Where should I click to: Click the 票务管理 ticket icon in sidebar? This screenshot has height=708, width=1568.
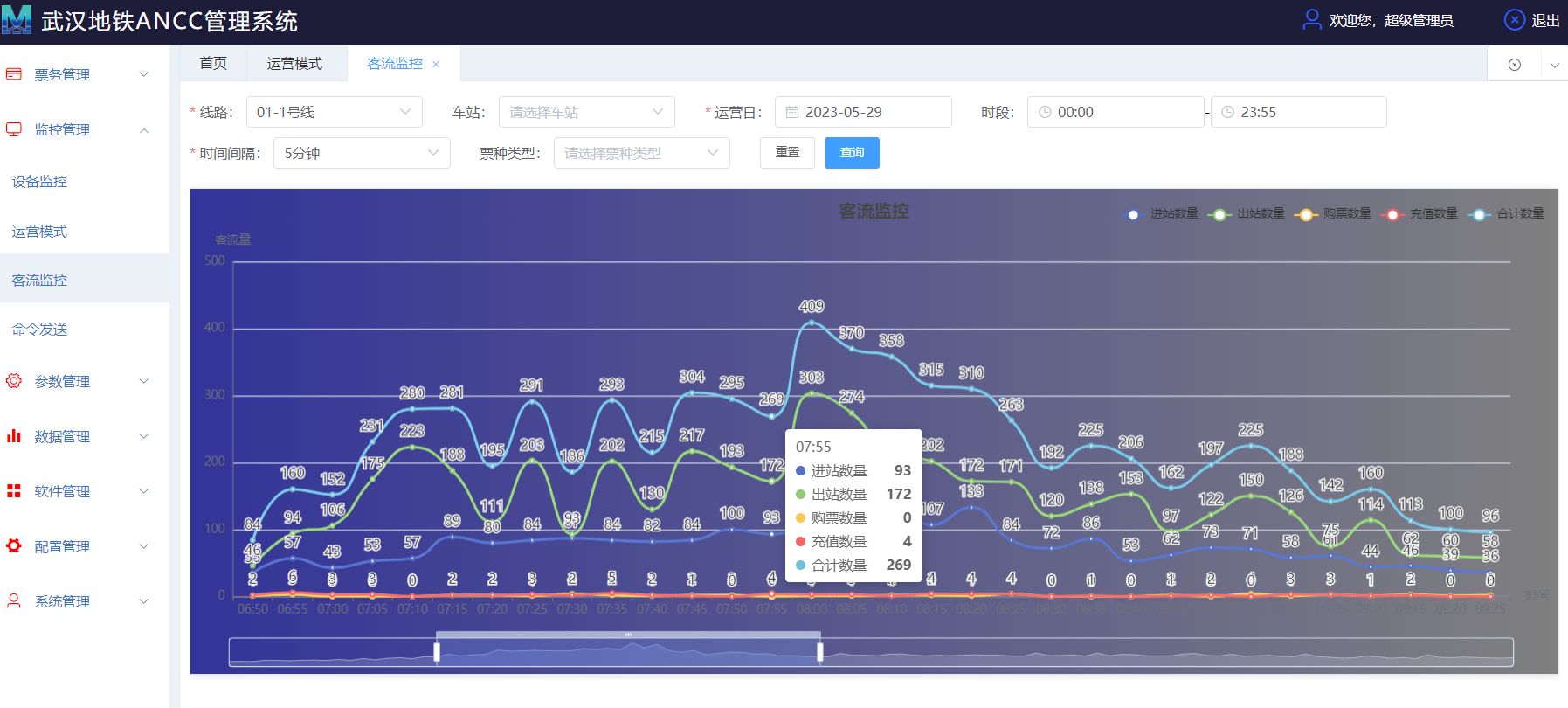click(14, 74)
